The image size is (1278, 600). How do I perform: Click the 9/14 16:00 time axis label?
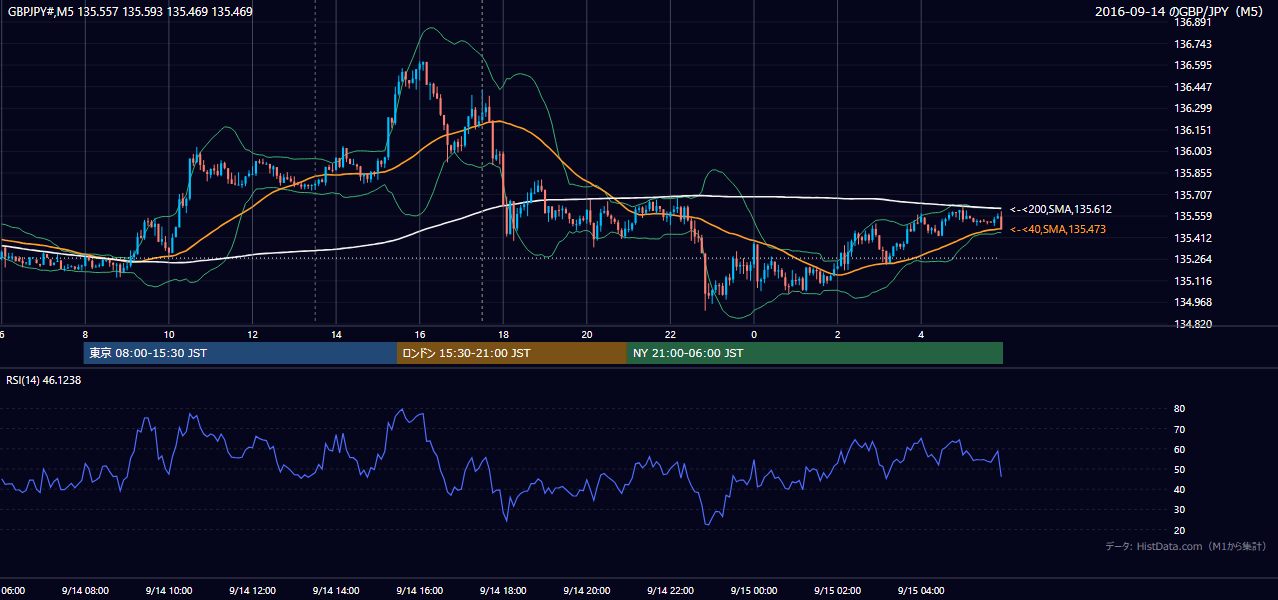[419, 591]
